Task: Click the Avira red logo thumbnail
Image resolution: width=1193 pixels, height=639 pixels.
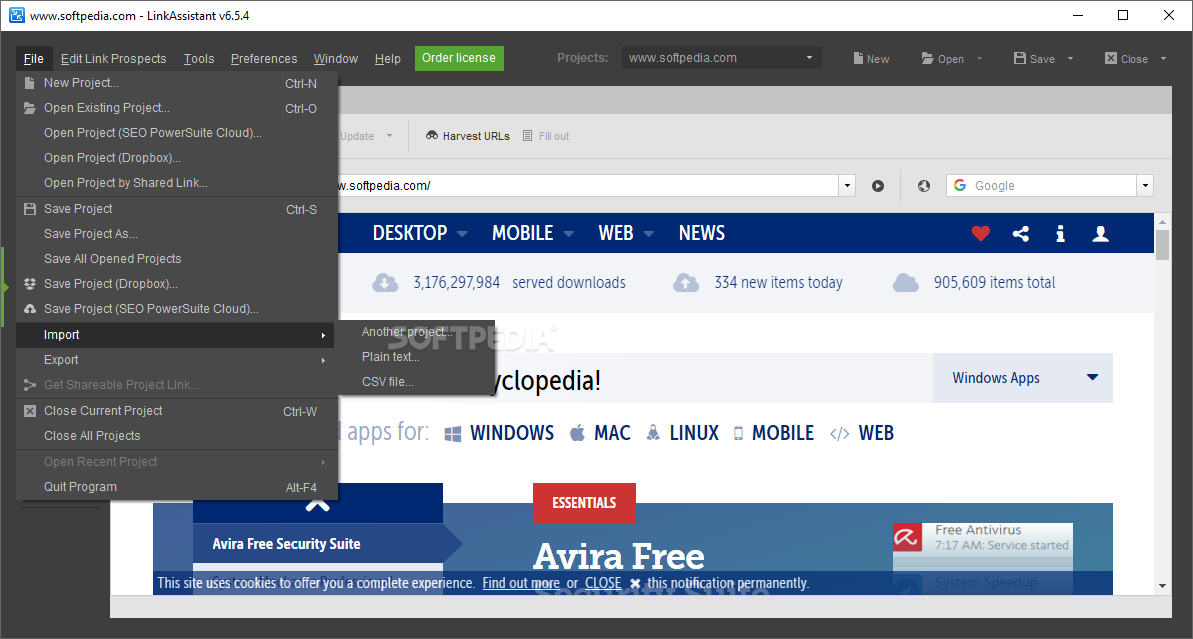Action: coord(908,537)
